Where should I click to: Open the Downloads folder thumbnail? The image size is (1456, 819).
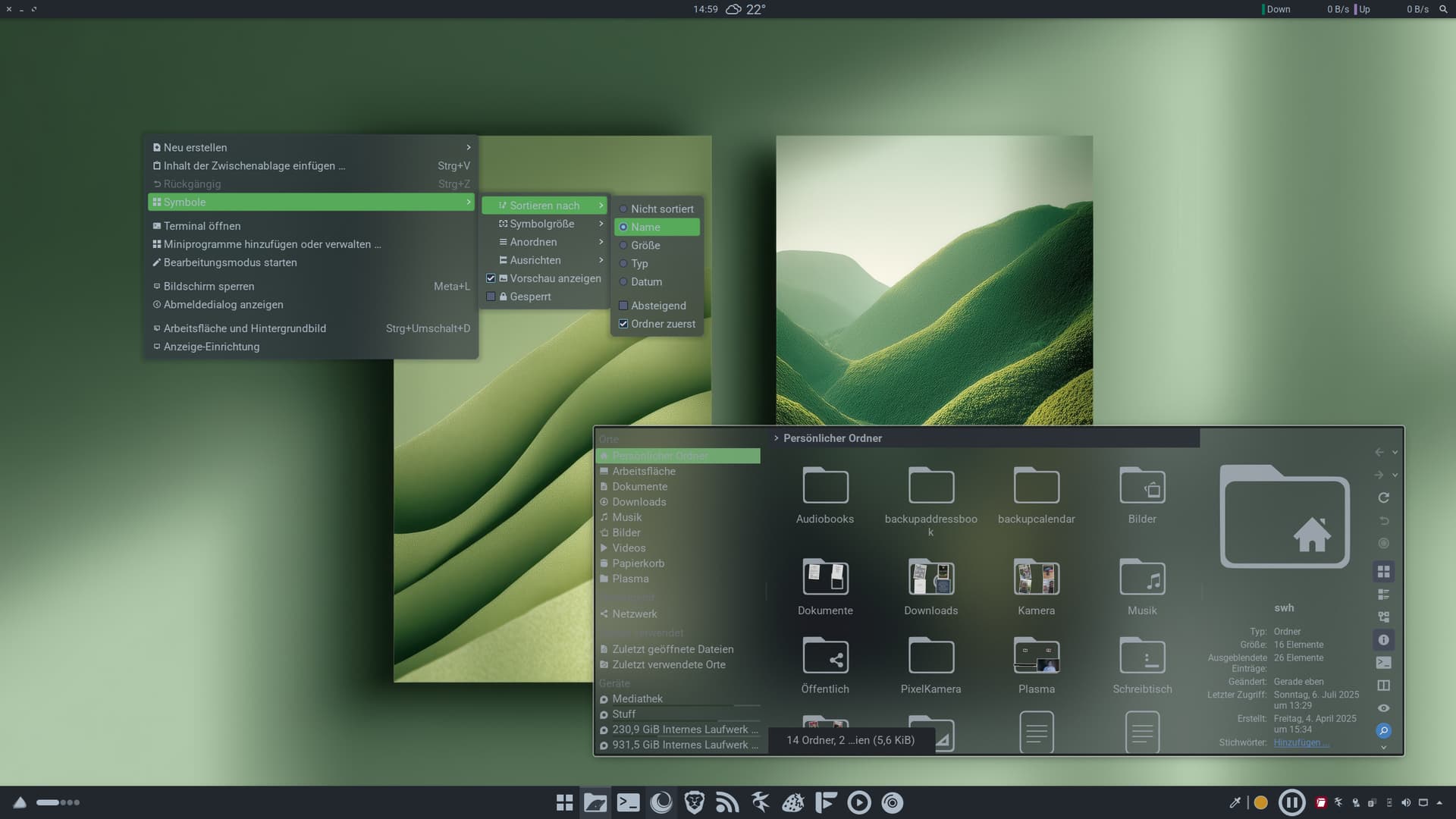coord(930,579)
